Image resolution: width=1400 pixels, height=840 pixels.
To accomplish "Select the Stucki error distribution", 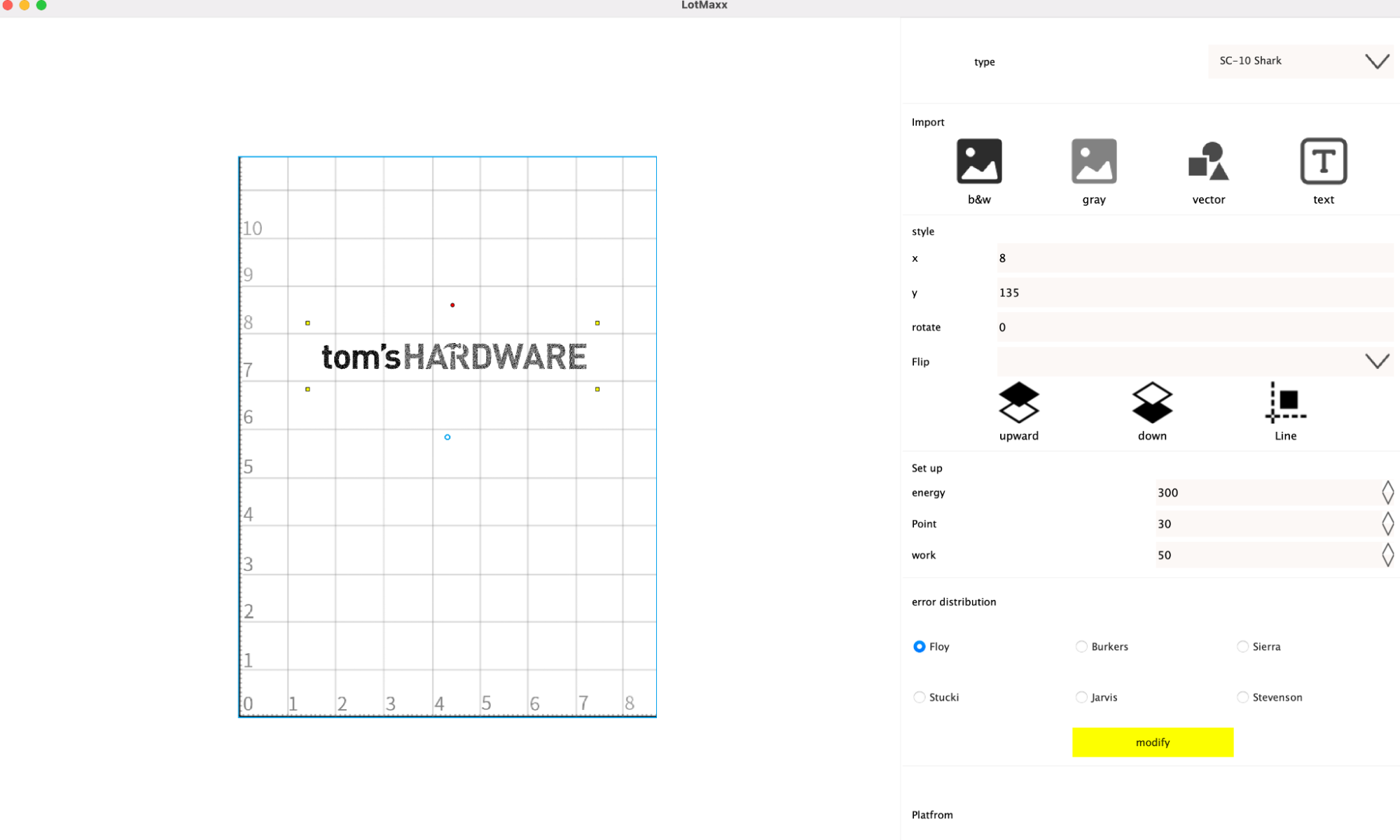I will [x=920, y=697].
